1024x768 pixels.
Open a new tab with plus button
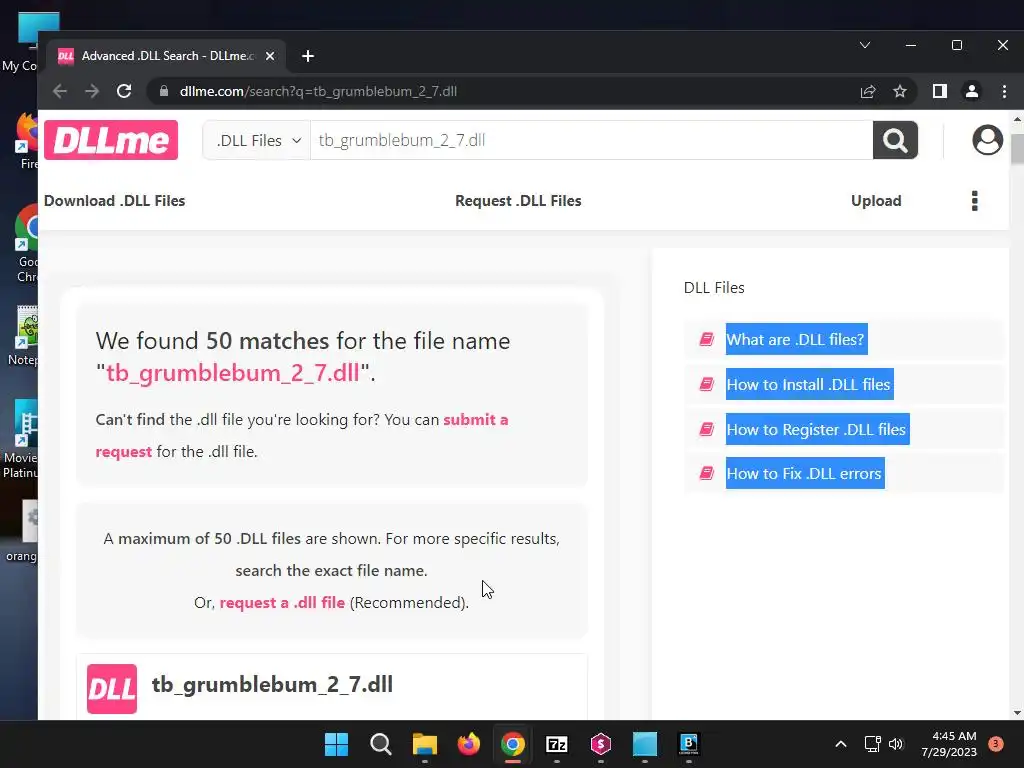[308, 56]
